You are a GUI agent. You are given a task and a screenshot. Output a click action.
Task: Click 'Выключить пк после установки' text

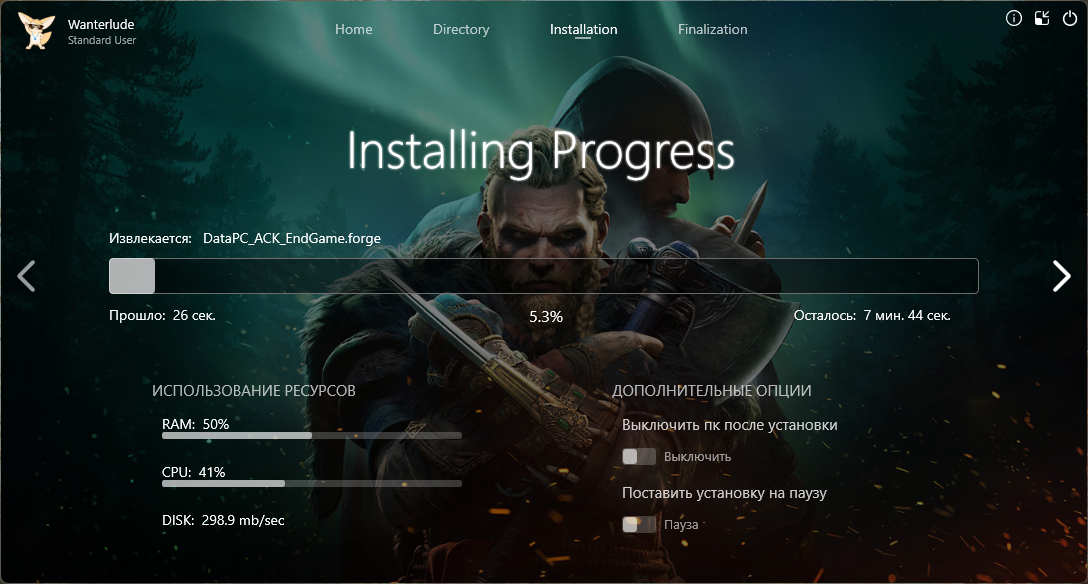pos(729,424)
